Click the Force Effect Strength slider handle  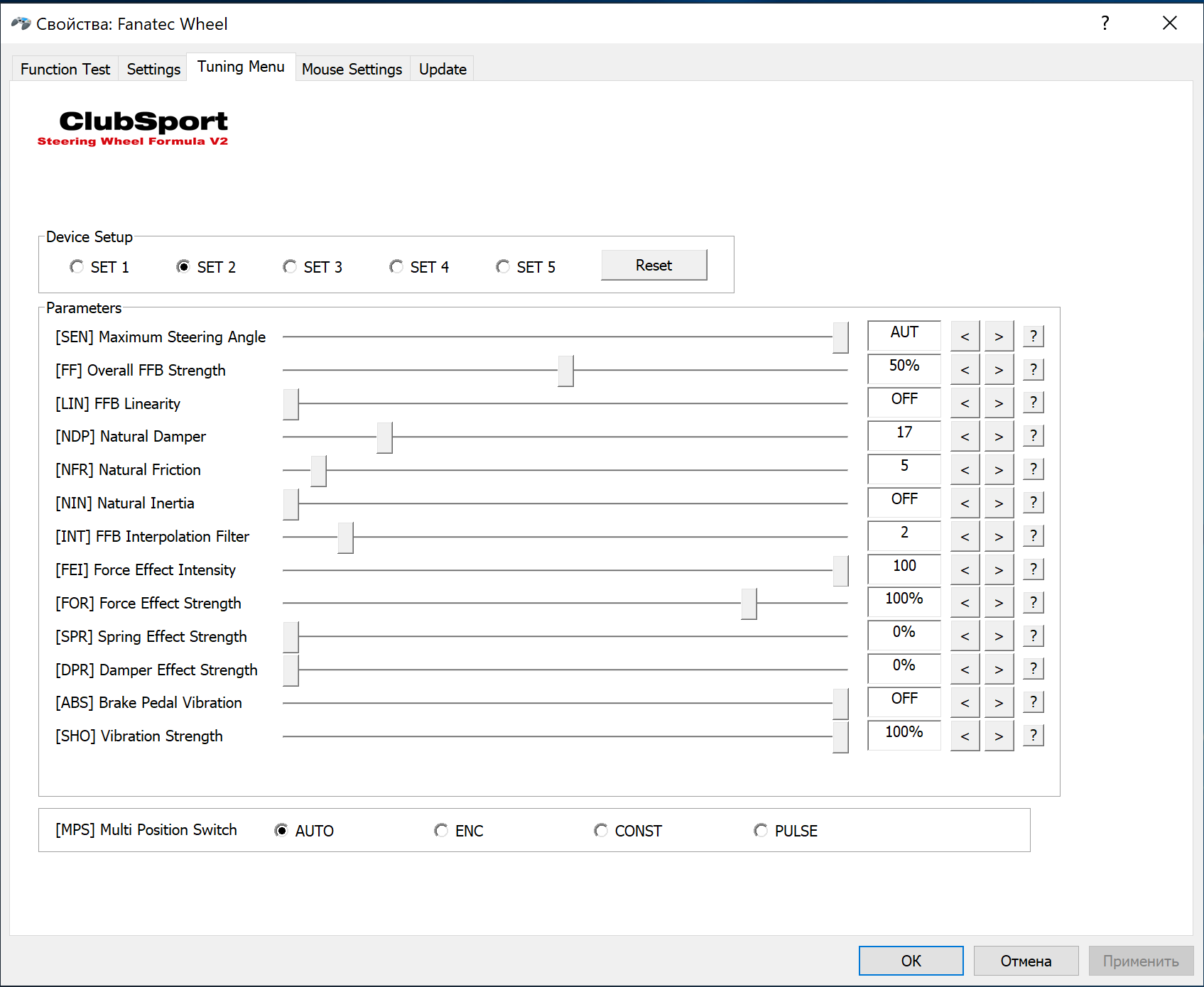tap(749, 604)
